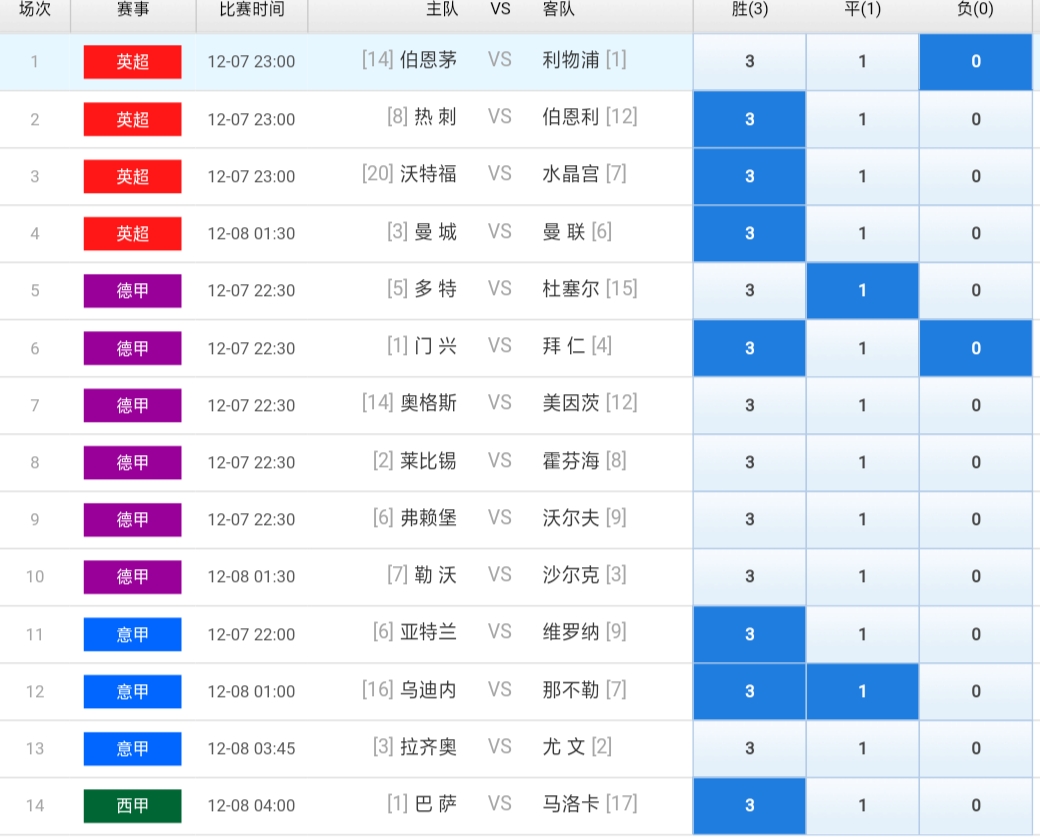Click the 德甲 tag in match row 5

click(x=133, y=291)
